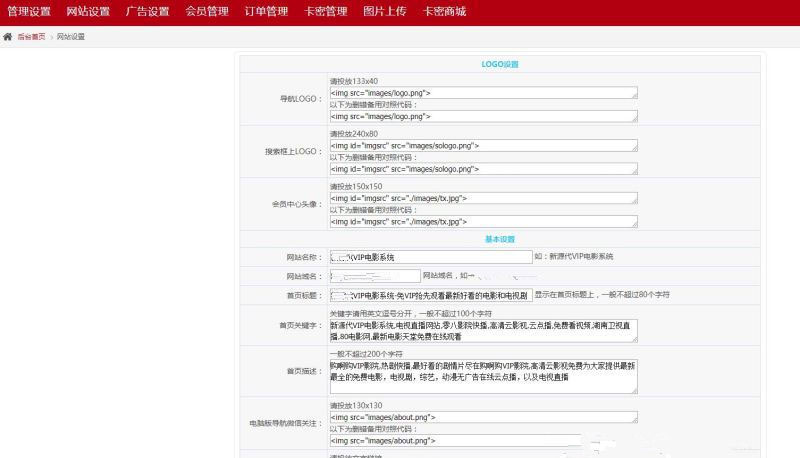The width and height of the screenshot is (800, 458).
Task: Open the 管理设置 menu
Action: 29,12
